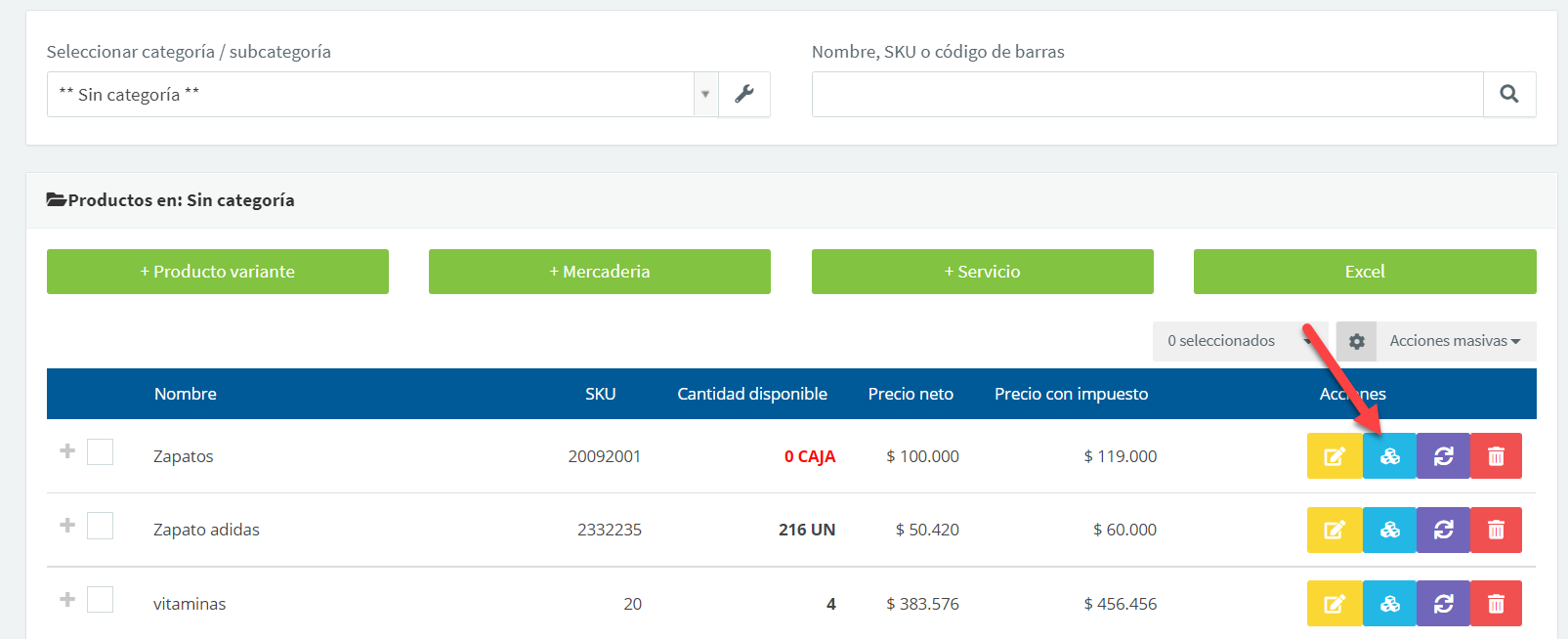Sort by the Nombre column header

pyautogui.click(x=186, y=394)
